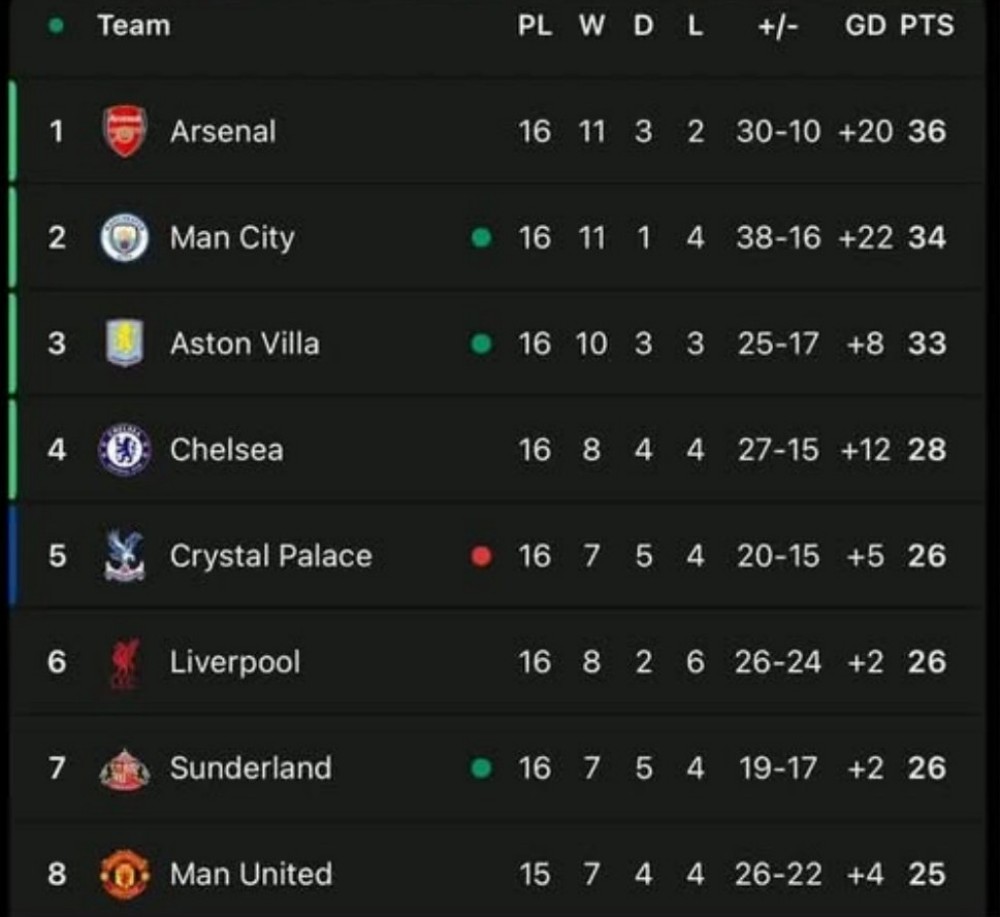Viewport: 1000px width, 917px height.
Task: Click the Aston Villa club crest
Action: [125, 344]
